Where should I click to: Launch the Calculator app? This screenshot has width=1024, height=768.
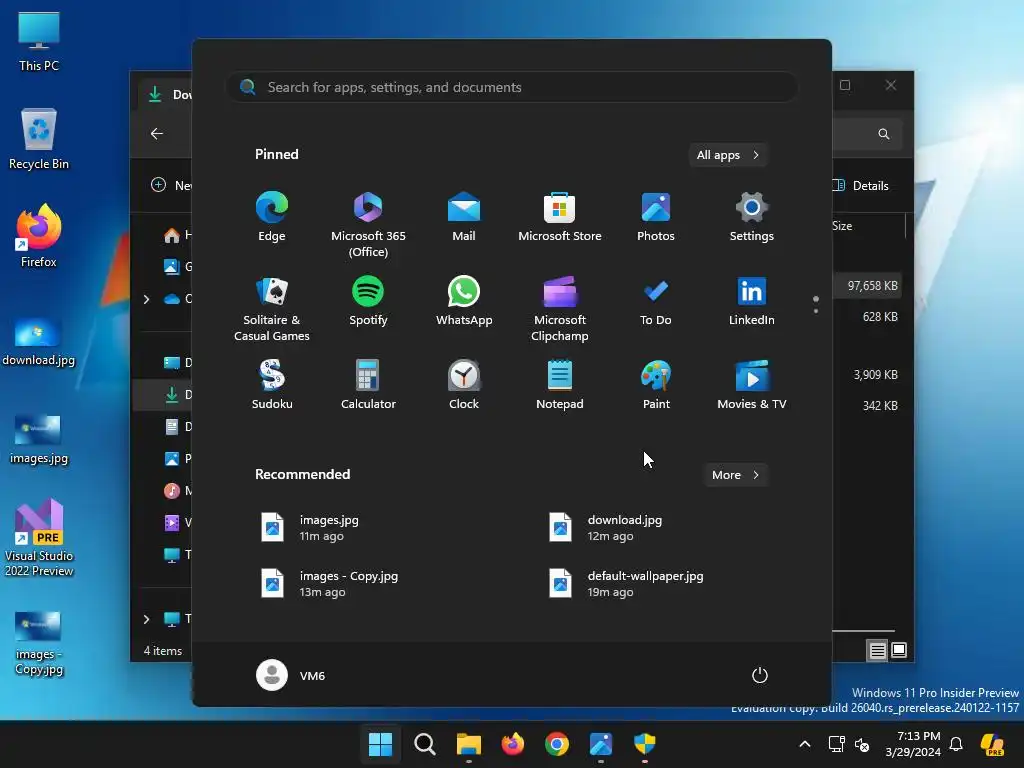368,385
